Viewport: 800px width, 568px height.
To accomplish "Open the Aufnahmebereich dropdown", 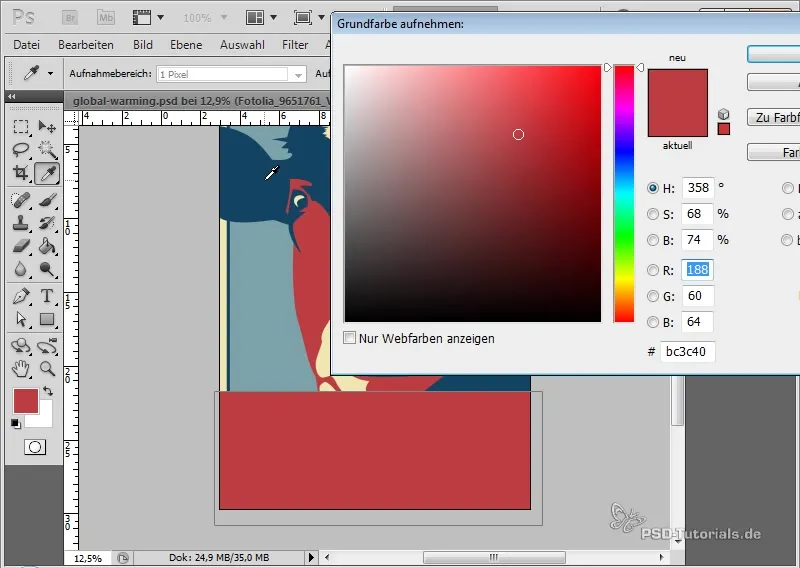I will coord(298,75).
